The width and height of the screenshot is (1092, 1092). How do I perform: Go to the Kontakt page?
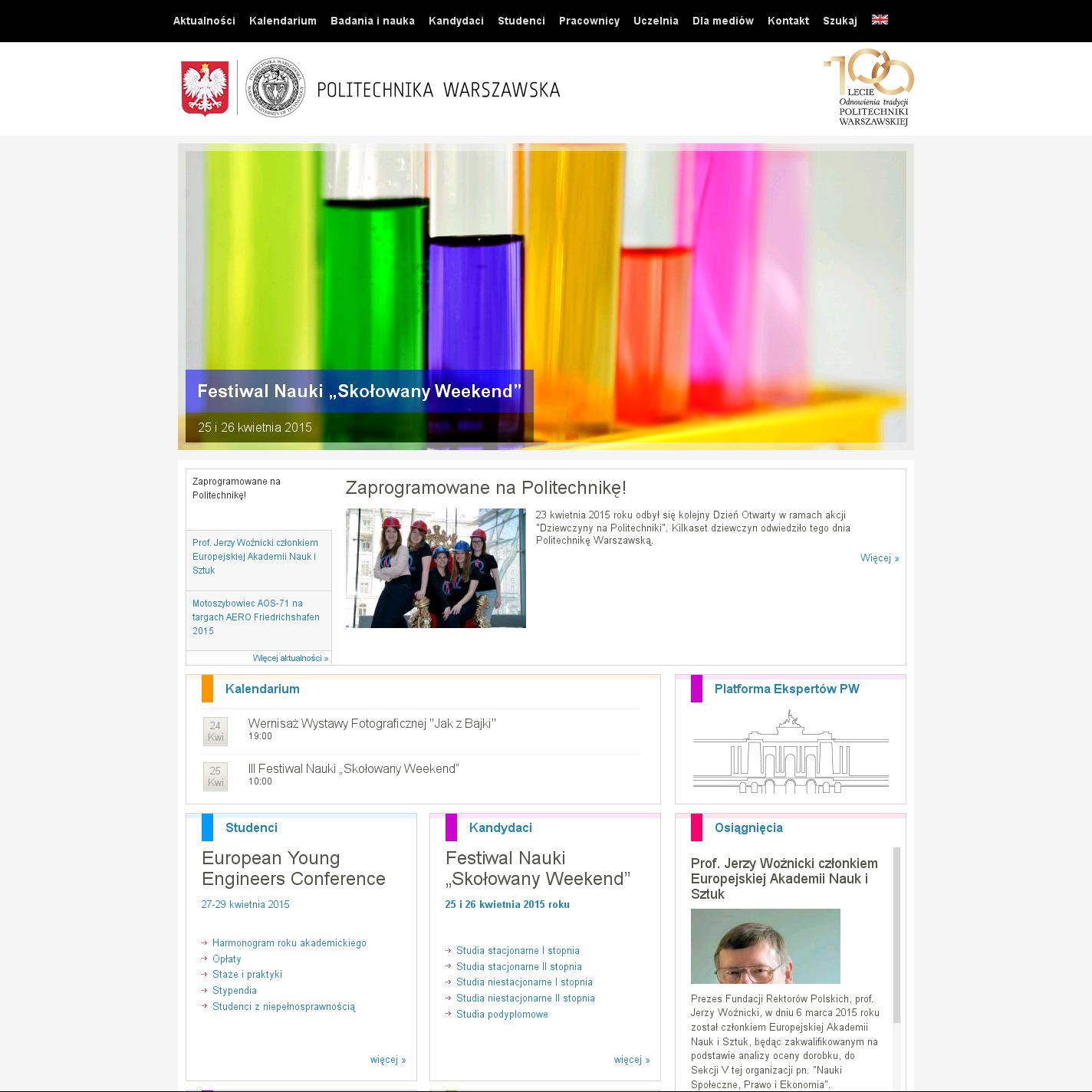(788, 21)
